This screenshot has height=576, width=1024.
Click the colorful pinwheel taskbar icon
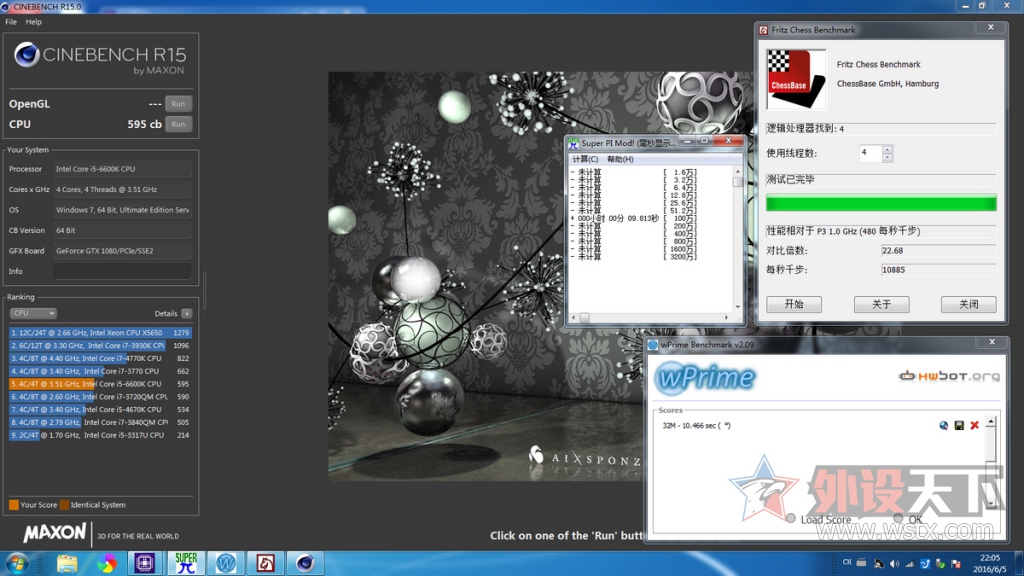(x=106, y=563)
